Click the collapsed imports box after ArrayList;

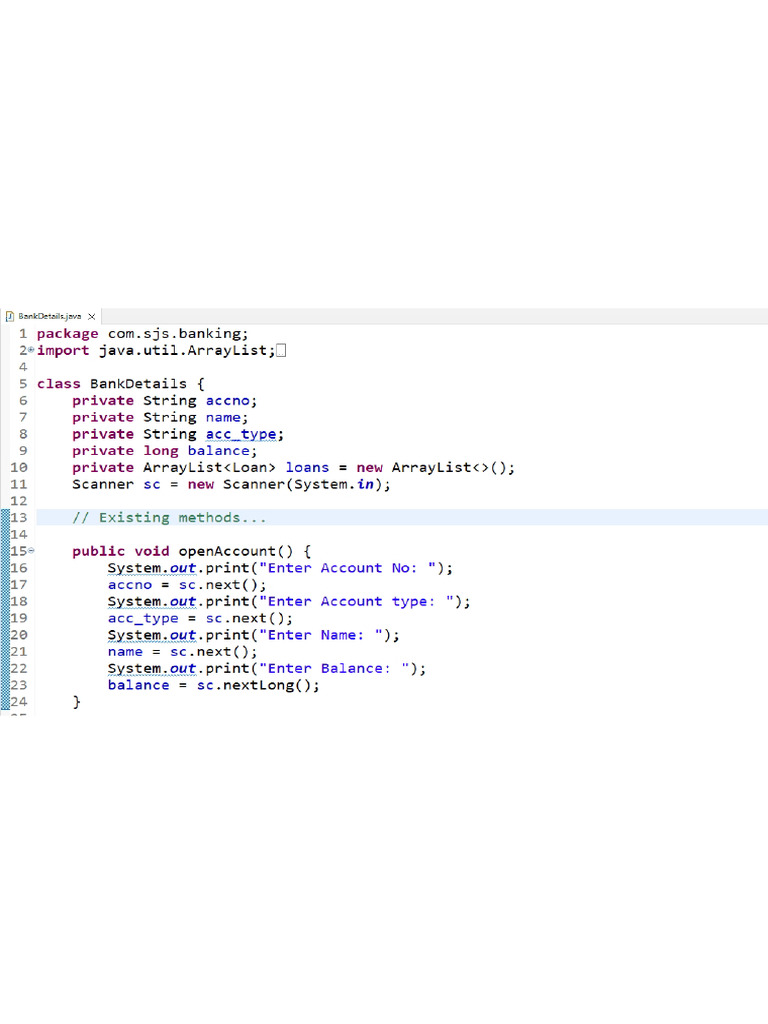281,351
